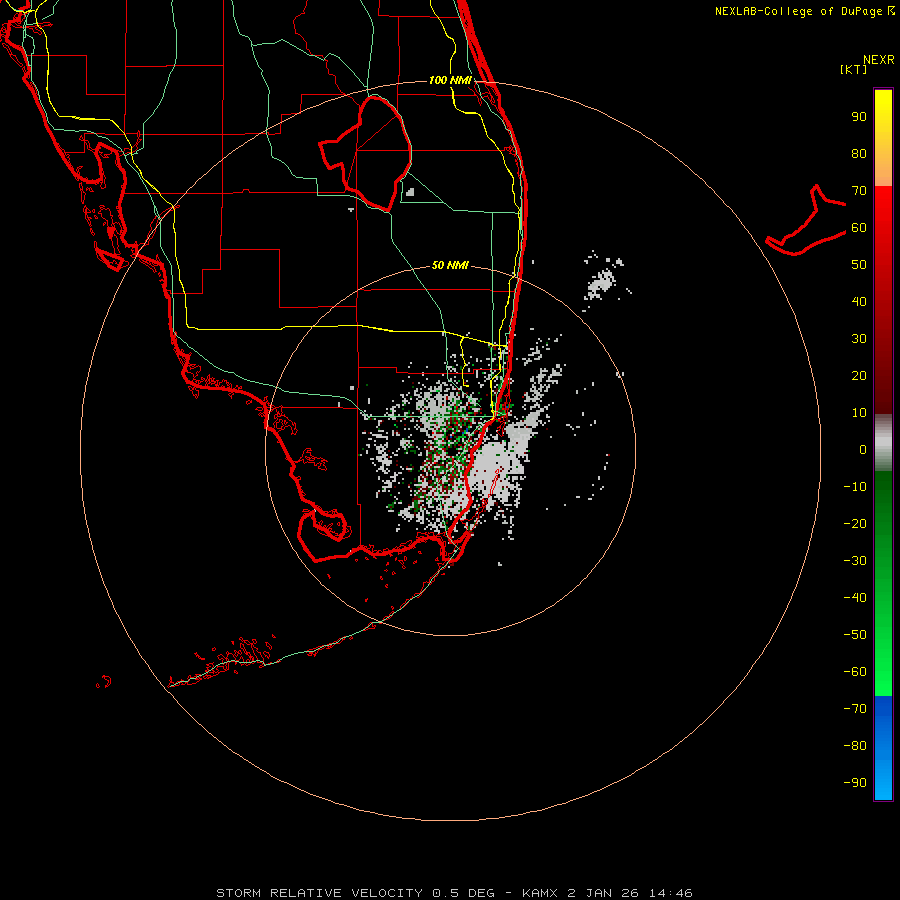Screen dimensions: 900x900
Task: Click the 50 value on the velocity scale
Action: [x=859, y=265]
